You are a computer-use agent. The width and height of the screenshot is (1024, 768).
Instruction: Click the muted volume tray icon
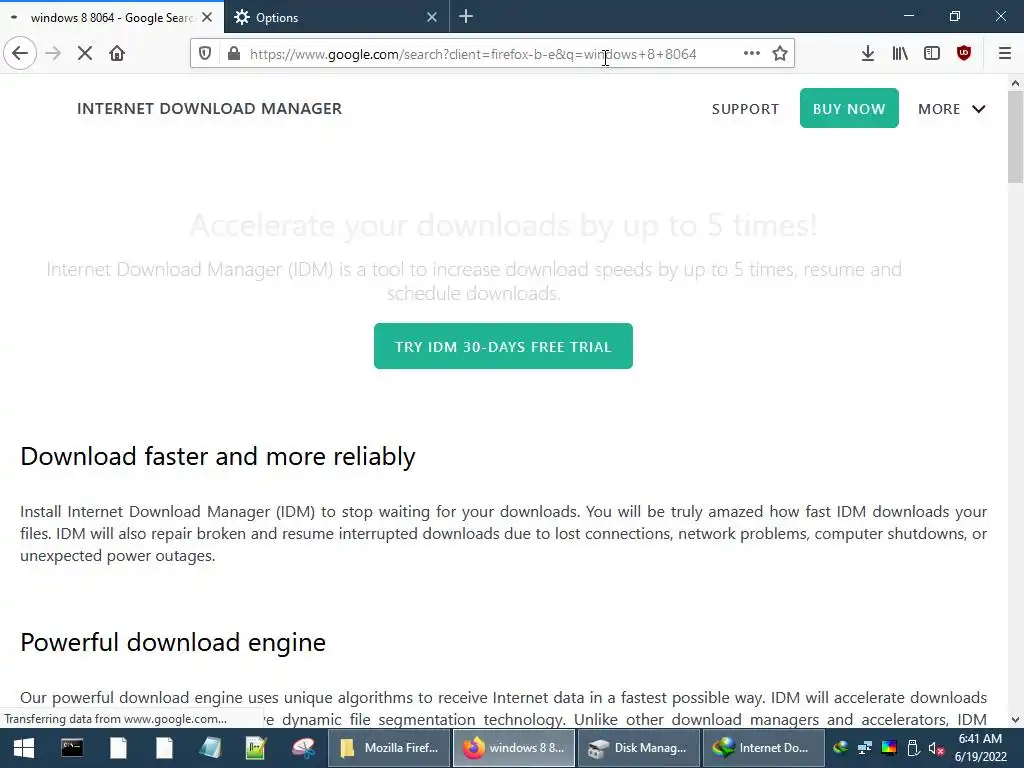coord(936,748)
